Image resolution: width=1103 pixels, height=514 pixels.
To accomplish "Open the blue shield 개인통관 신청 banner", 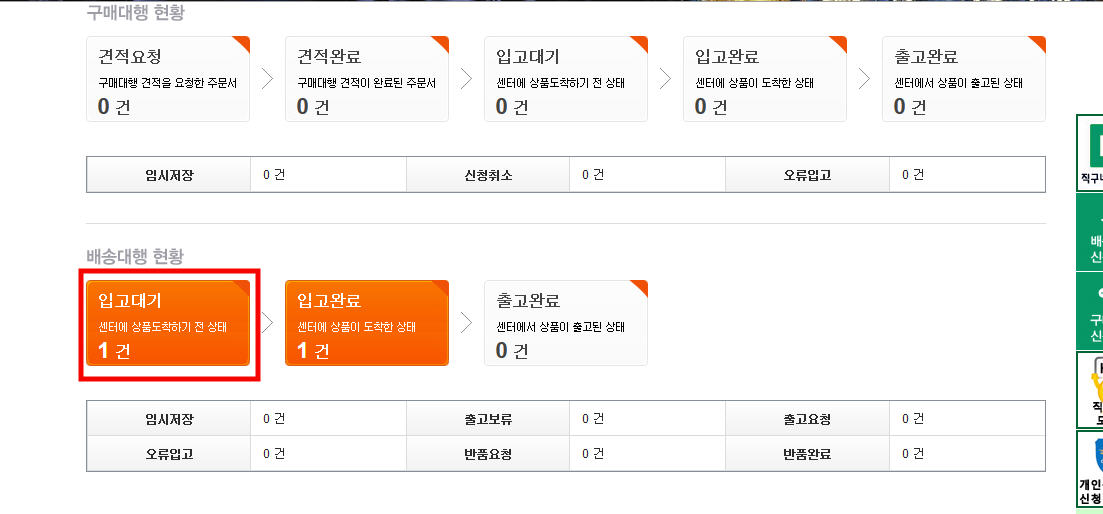I will [x=1090, y=469].
